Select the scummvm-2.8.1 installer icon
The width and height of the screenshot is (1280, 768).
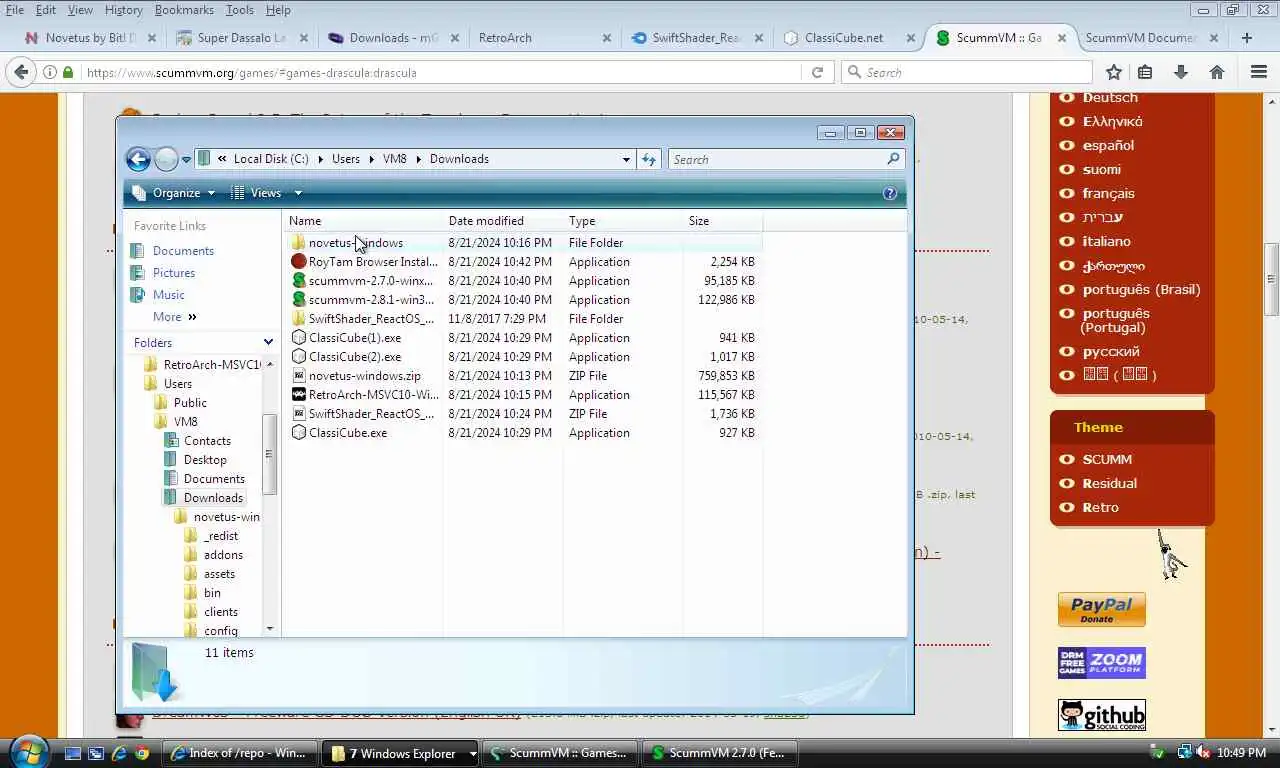pyautogui.click(x=298, y=300)
